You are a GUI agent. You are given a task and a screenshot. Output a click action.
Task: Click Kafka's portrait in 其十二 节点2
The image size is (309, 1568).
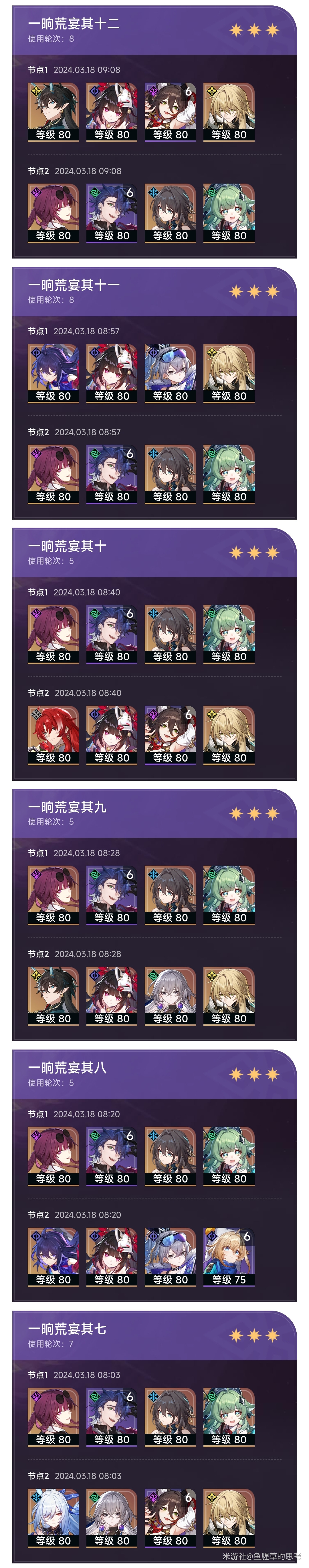point(53,213)
